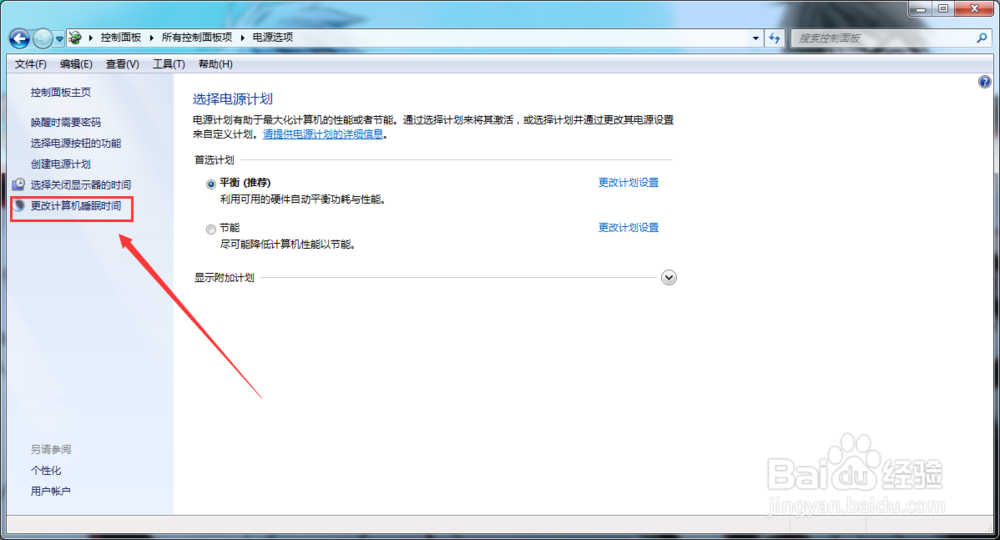
Task: Expand 显示附加计划 chevron button
Action: (x=668, y=277)
